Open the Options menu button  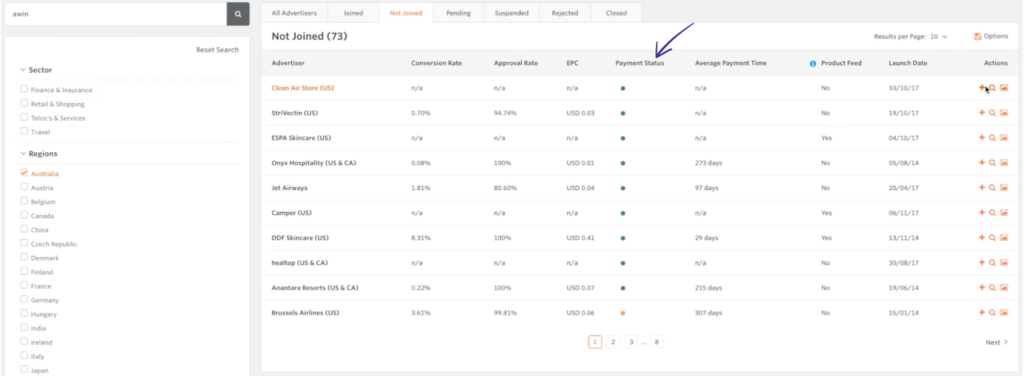(991, 37)
